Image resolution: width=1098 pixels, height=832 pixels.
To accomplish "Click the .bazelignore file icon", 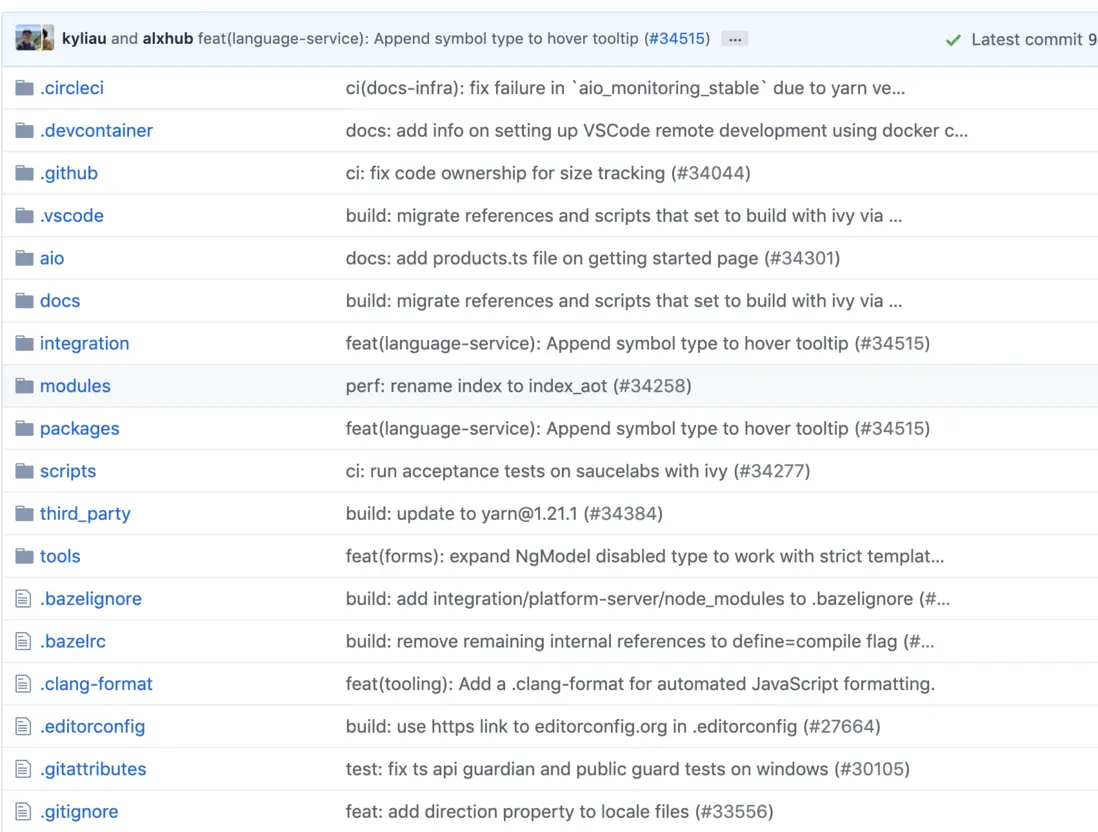I will (25, 599).
